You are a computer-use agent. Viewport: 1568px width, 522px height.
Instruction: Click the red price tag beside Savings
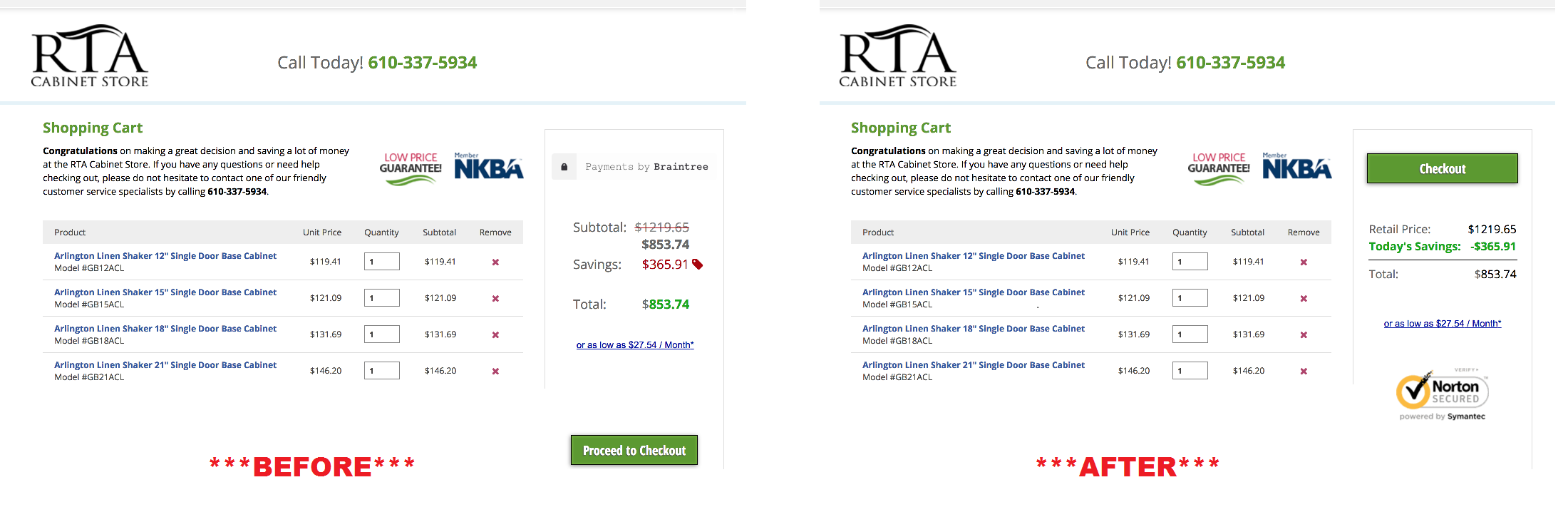click(x=698, y=265)
